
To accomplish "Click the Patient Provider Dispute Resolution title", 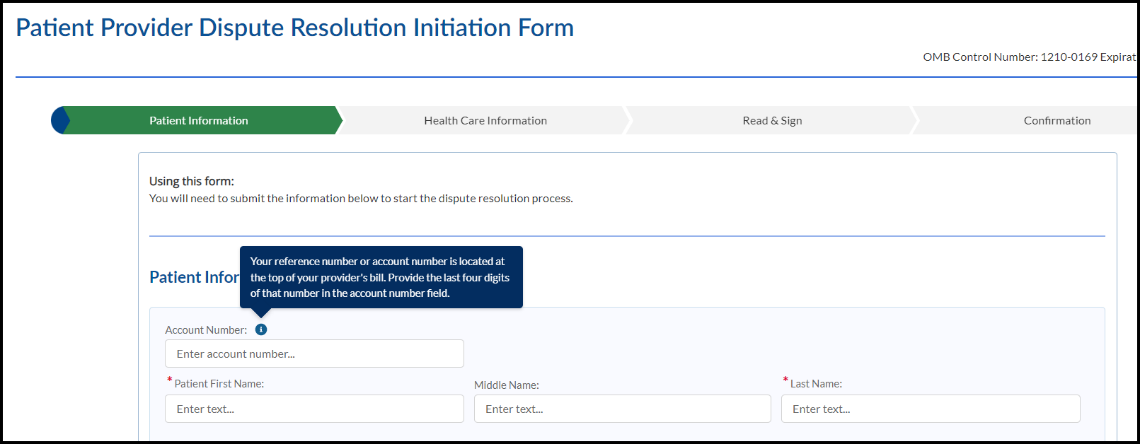I will 295,28.
